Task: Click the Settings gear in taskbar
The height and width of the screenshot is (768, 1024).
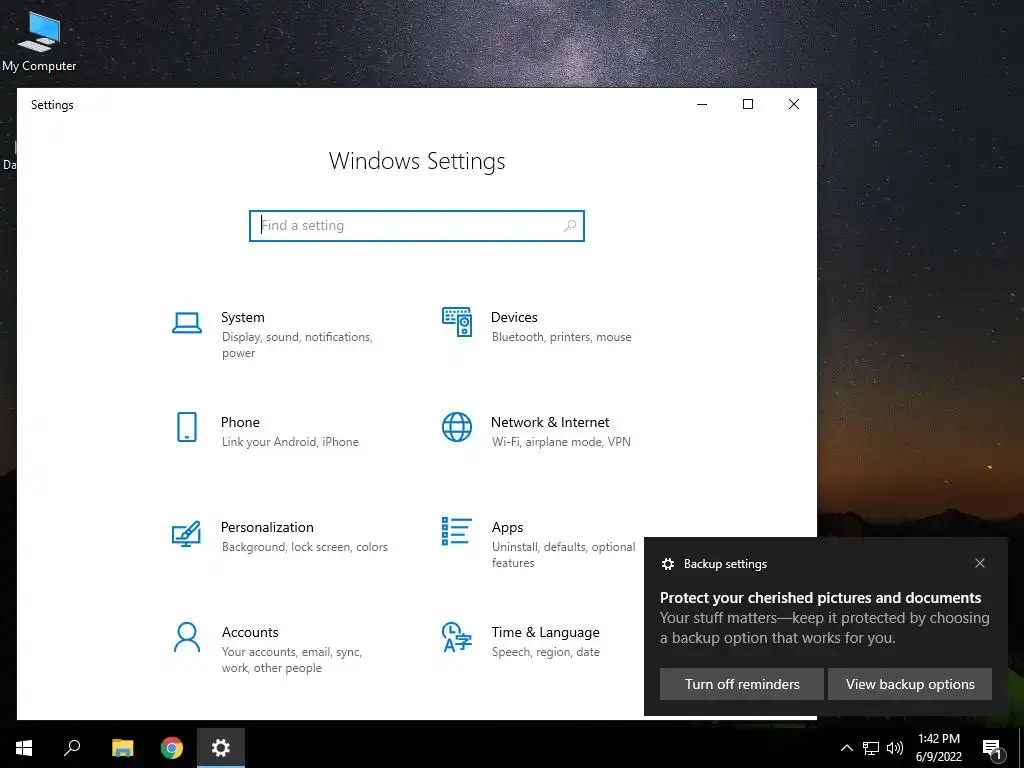Action: tap(221, 748)
